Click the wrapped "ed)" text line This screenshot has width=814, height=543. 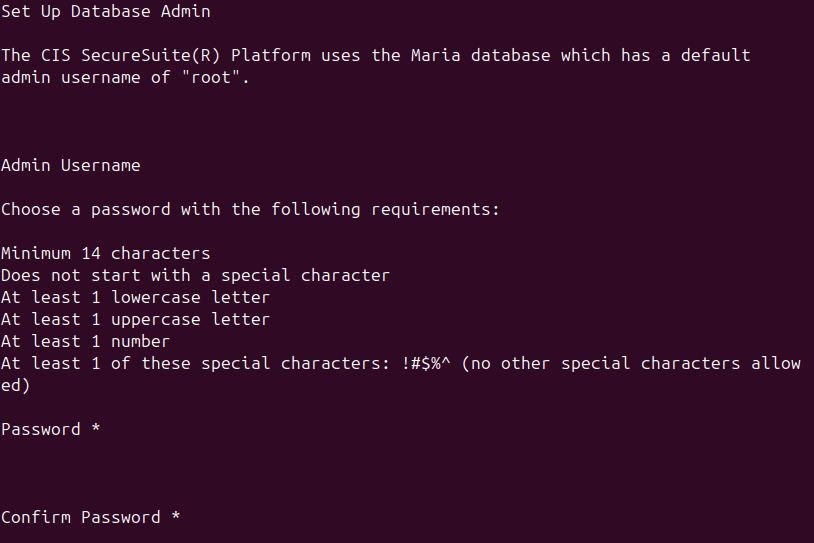[x=16, y=386]
